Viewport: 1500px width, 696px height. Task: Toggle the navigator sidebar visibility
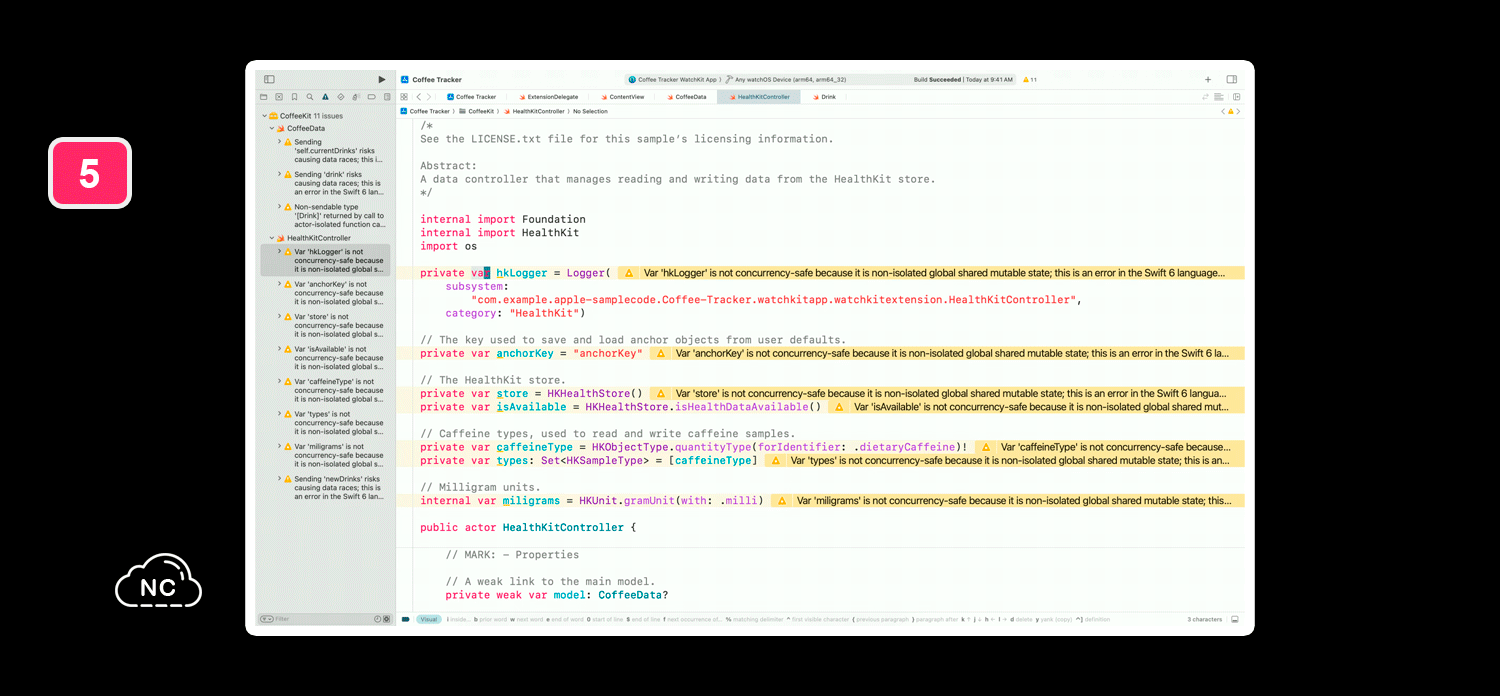(269, 79)
